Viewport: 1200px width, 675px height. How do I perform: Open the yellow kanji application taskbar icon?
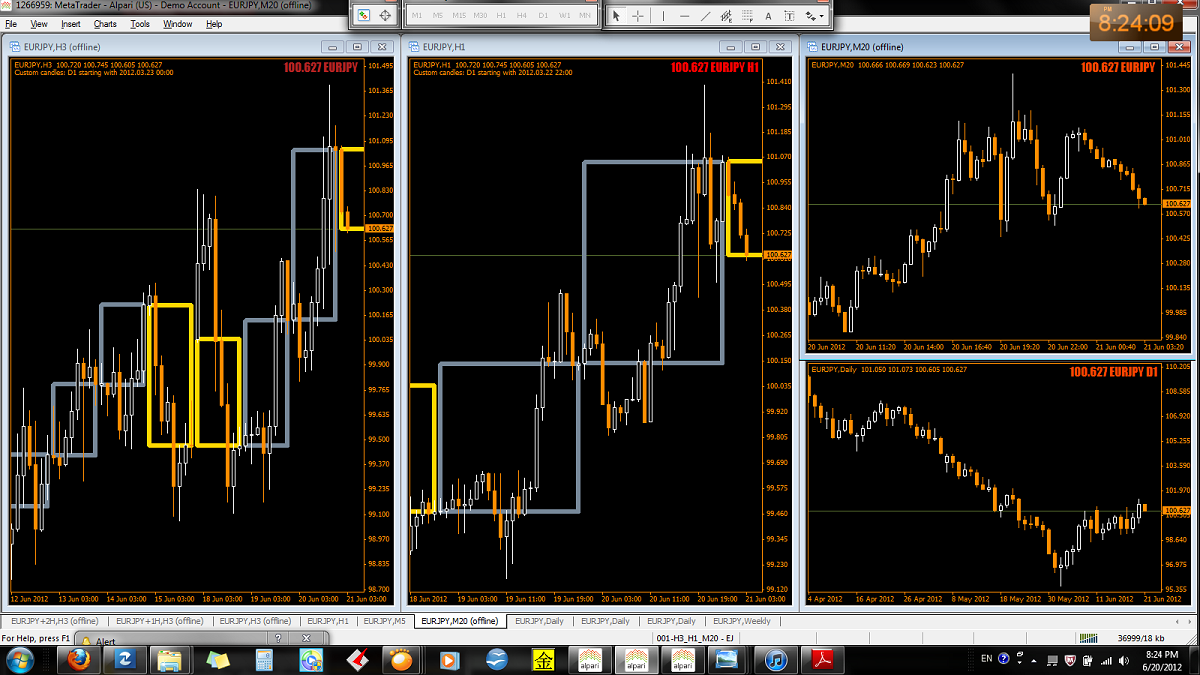click(542, 660)
